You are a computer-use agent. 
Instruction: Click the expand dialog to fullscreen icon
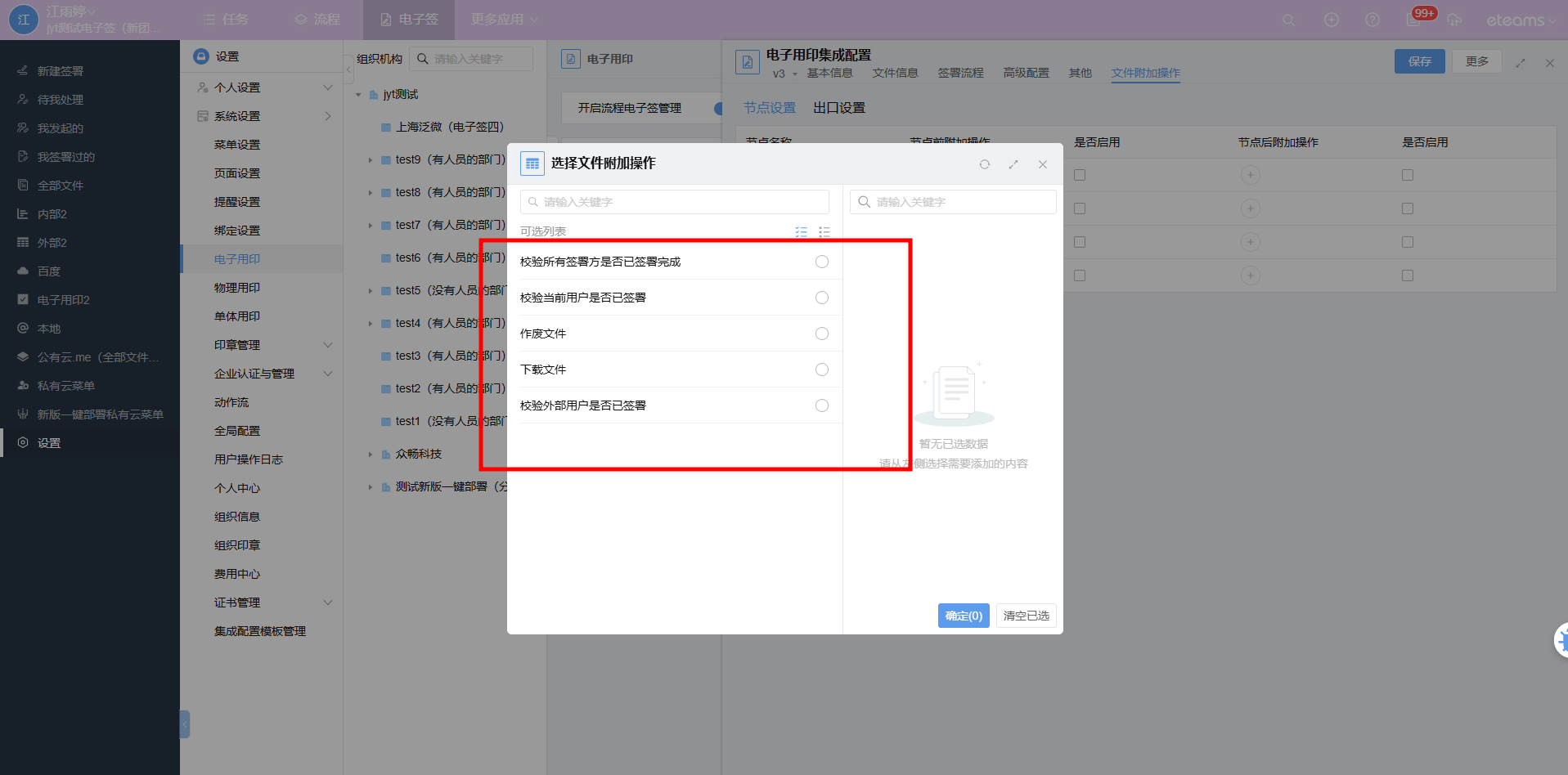coord(1013,164)
